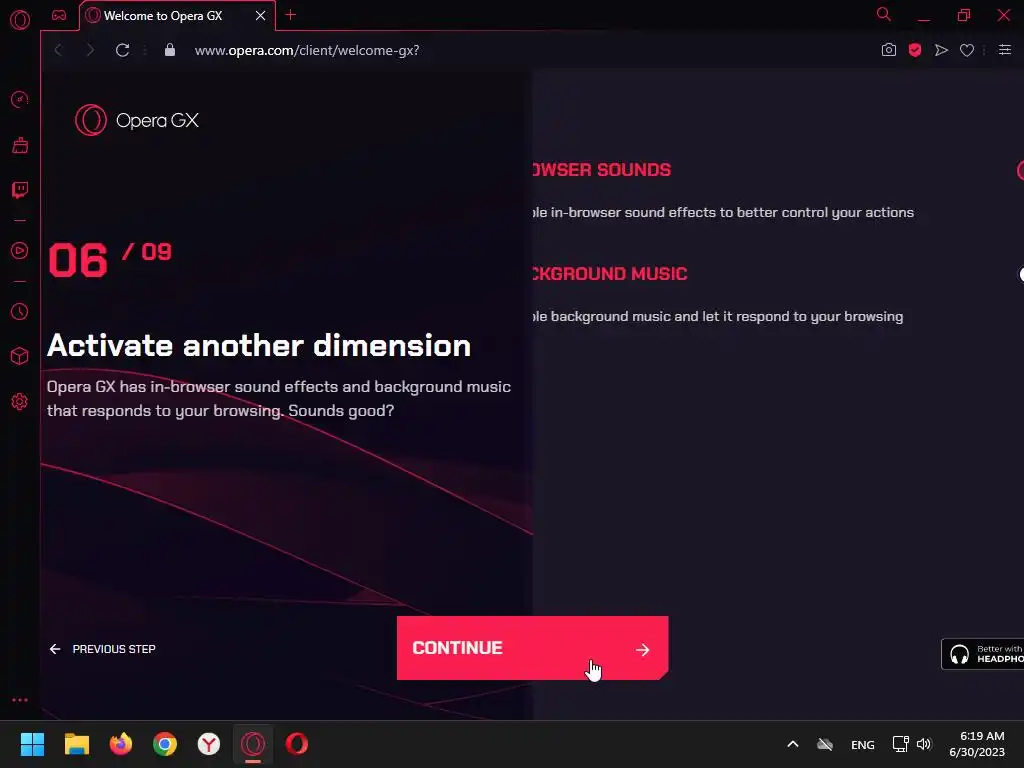This screenshot has width=1024, height=768.
Task: Take a snapshot with camera icon
Action: click(x=889, y=50)
